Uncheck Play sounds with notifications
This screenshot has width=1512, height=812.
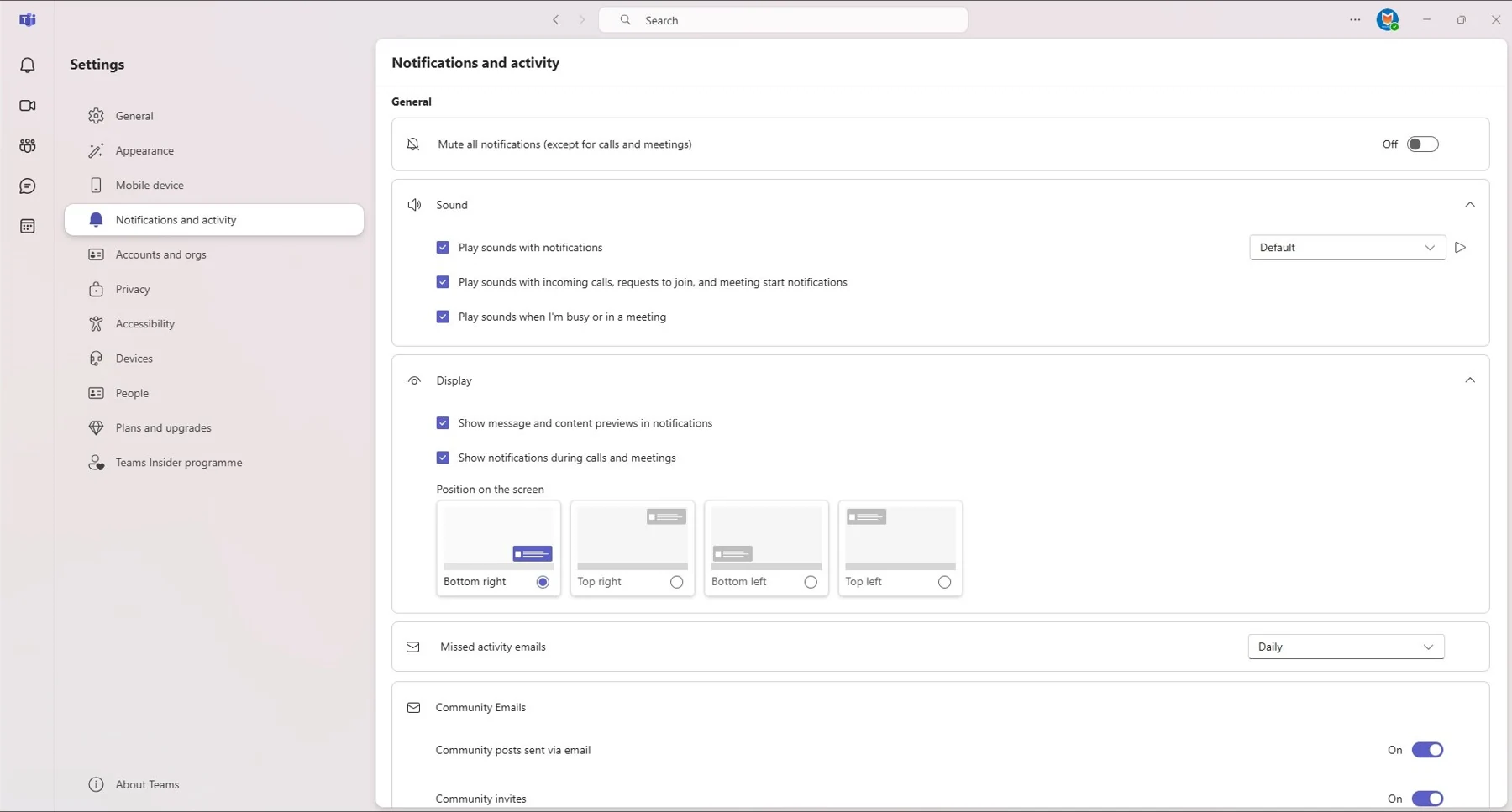tap(443, 248)
